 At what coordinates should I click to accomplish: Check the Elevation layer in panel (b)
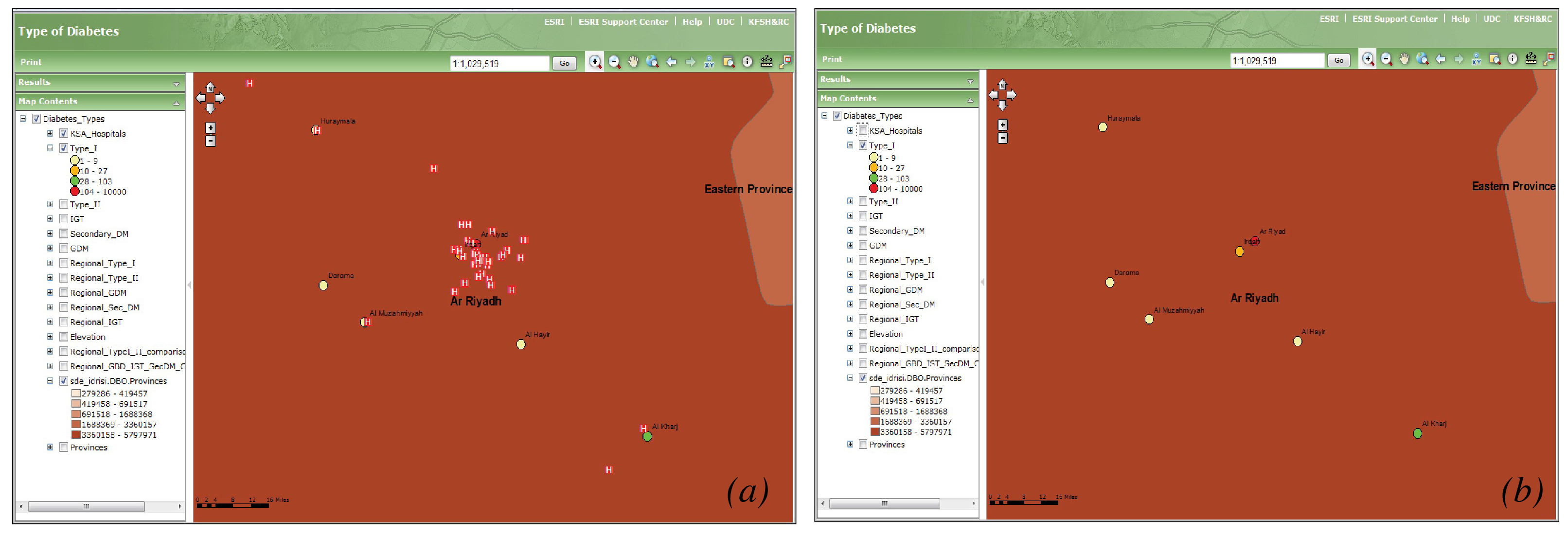click(862, 334)
